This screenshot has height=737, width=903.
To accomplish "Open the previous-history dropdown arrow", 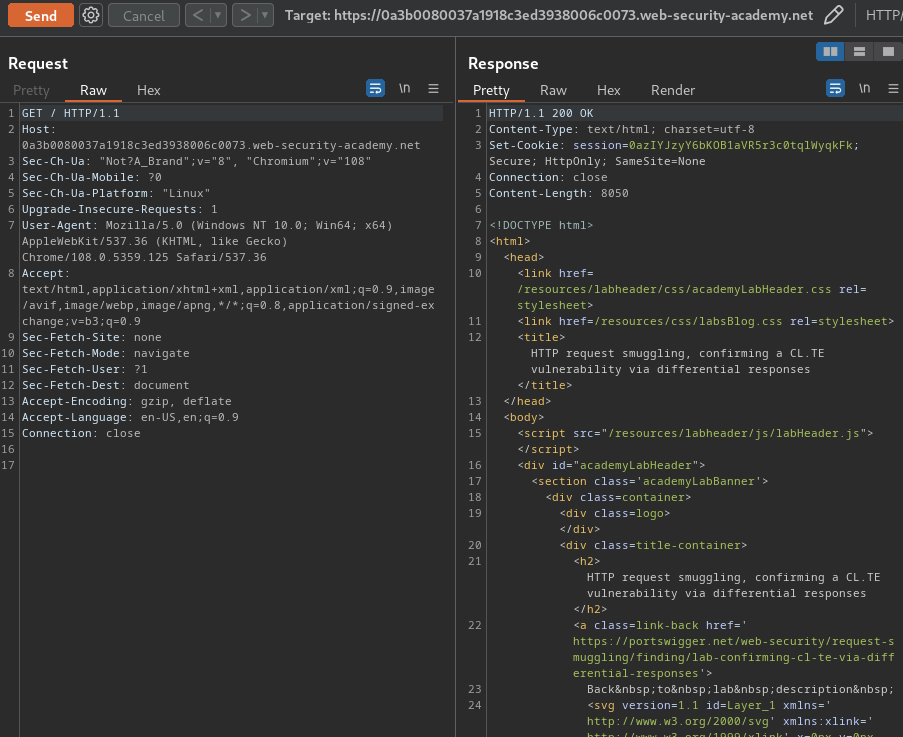I will click(x=218, y=15).
